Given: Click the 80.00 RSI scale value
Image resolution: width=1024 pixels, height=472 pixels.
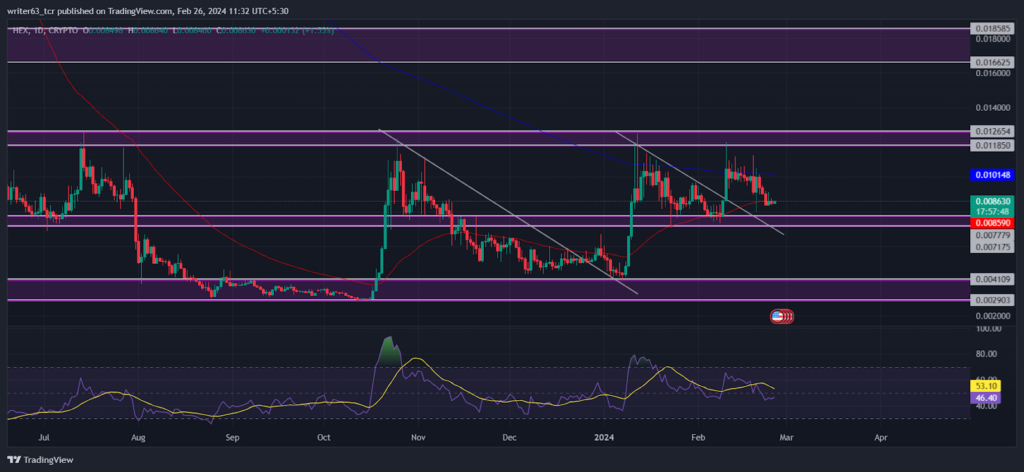Looking at the screenshot, I should tap(987, 354).
